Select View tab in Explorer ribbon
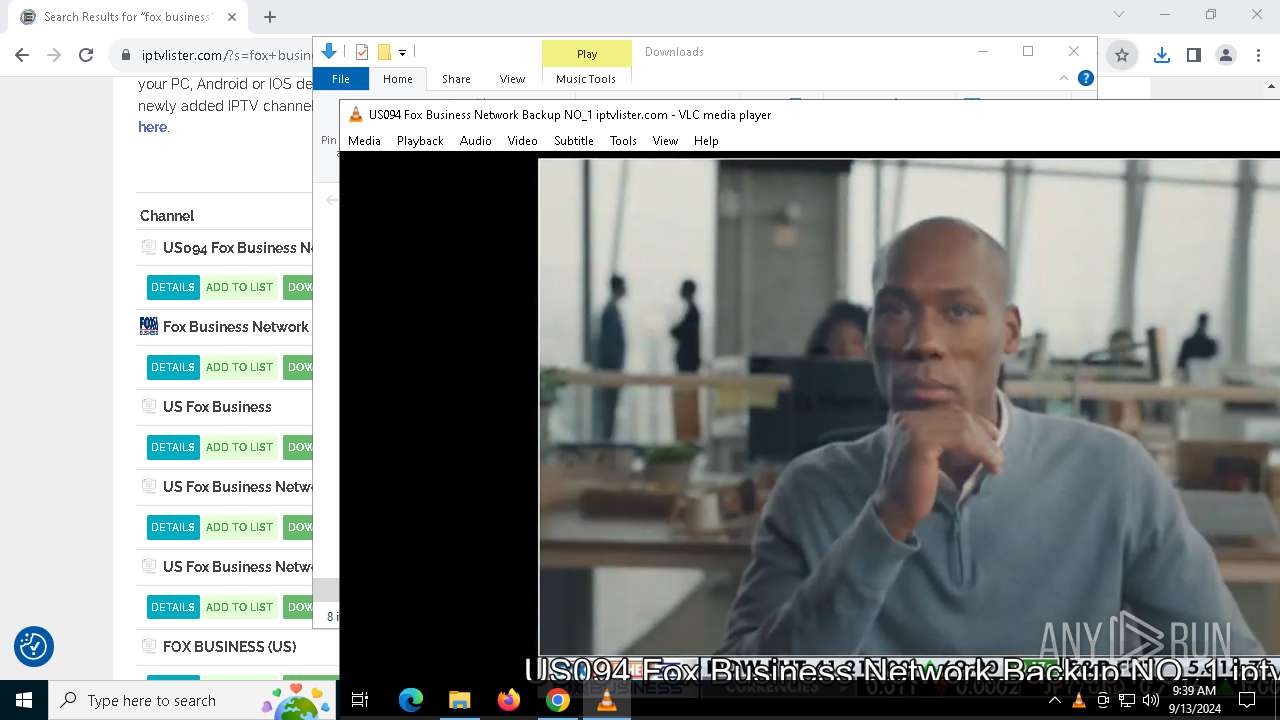This screenshot has height=720, width=1280. [x=512, y=79]
